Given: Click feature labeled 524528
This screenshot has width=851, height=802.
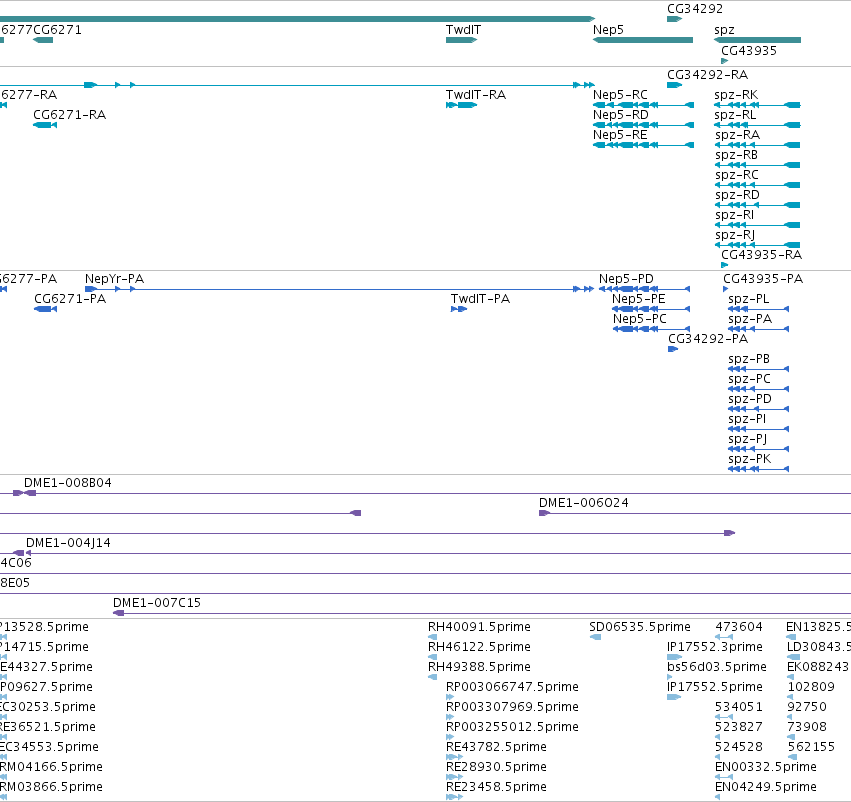Looking at the screenshot, I should (x=717, y=757).
